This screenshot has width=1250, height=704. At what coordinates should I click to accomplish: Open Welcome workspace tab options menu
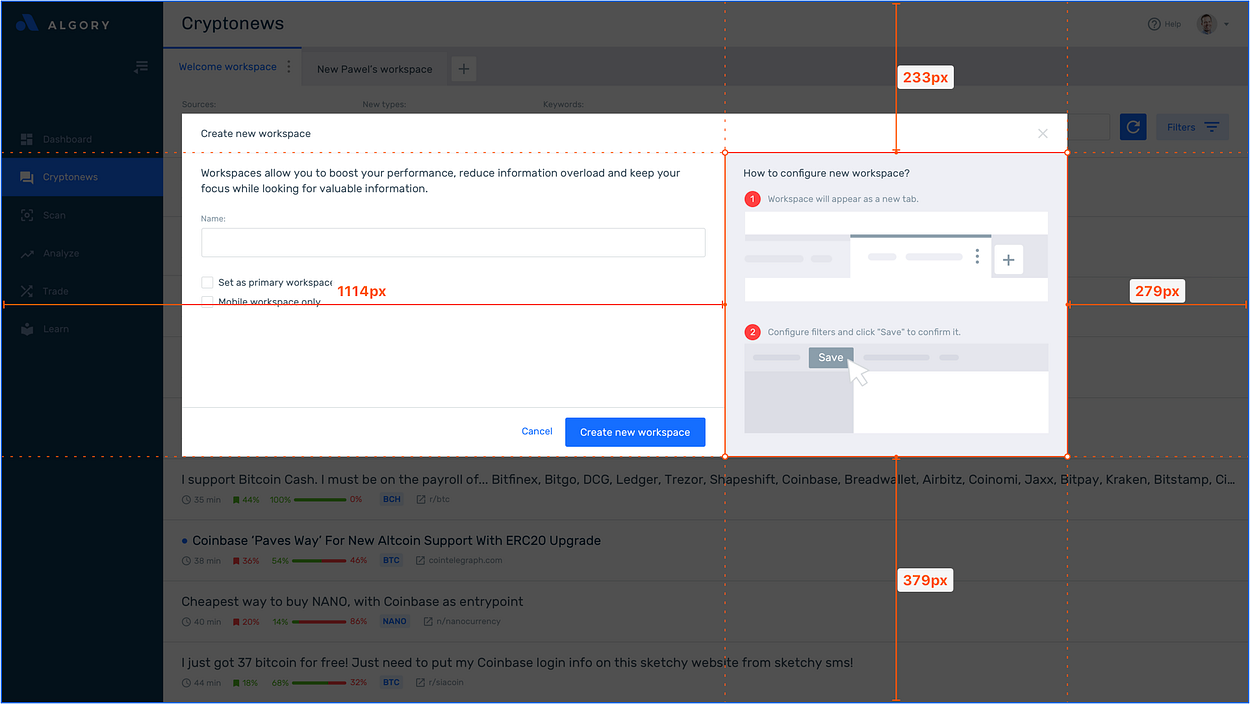click(x=289, y=67)
